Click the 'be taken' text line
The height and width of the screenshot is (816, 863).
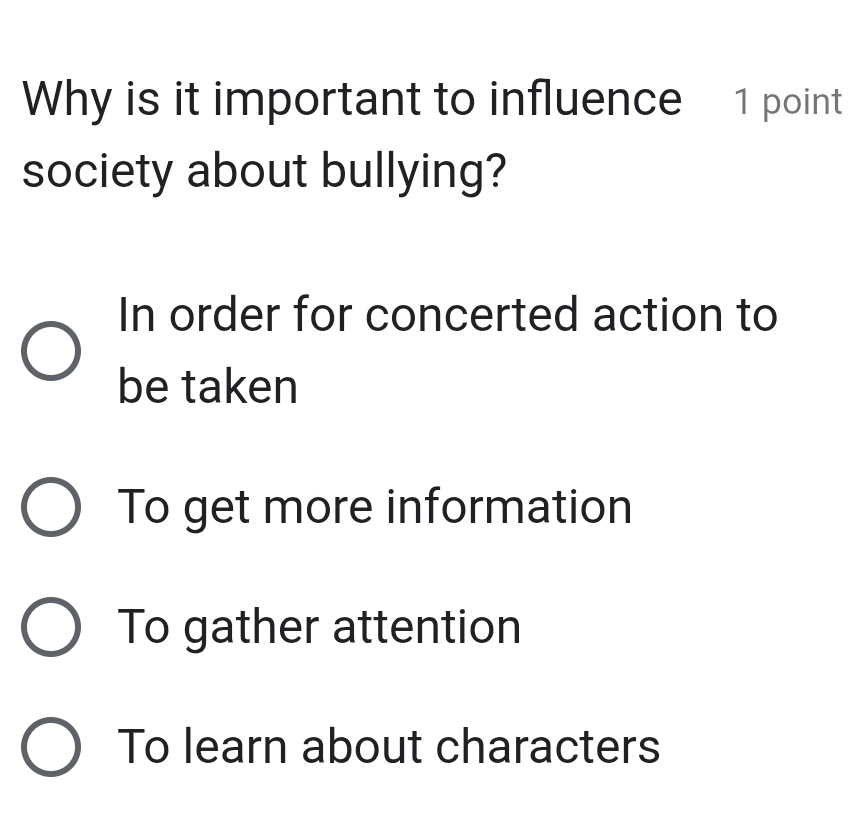coord(208,387)
